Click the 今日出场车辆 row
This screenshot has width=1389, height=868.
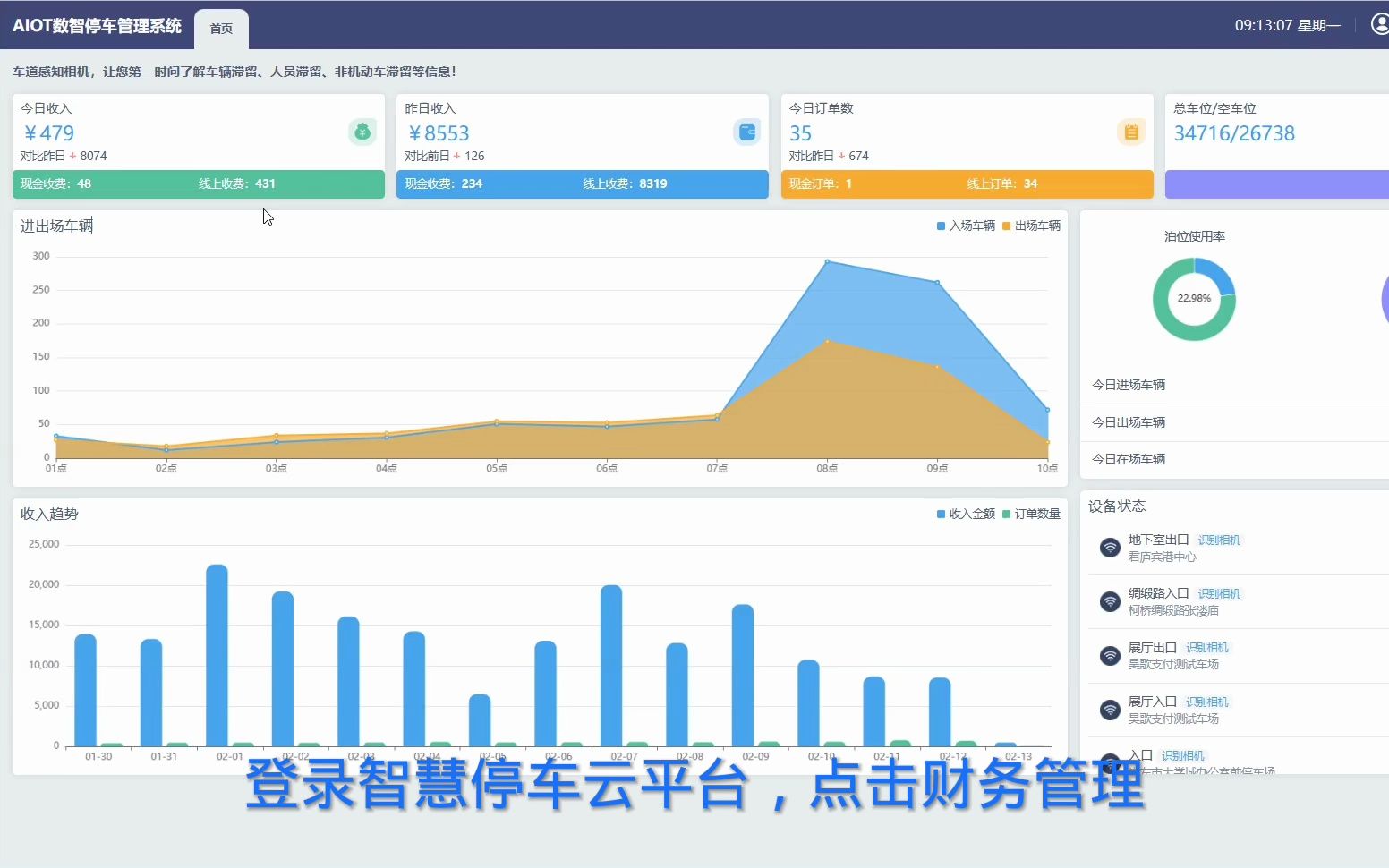tap(1235, 422)
